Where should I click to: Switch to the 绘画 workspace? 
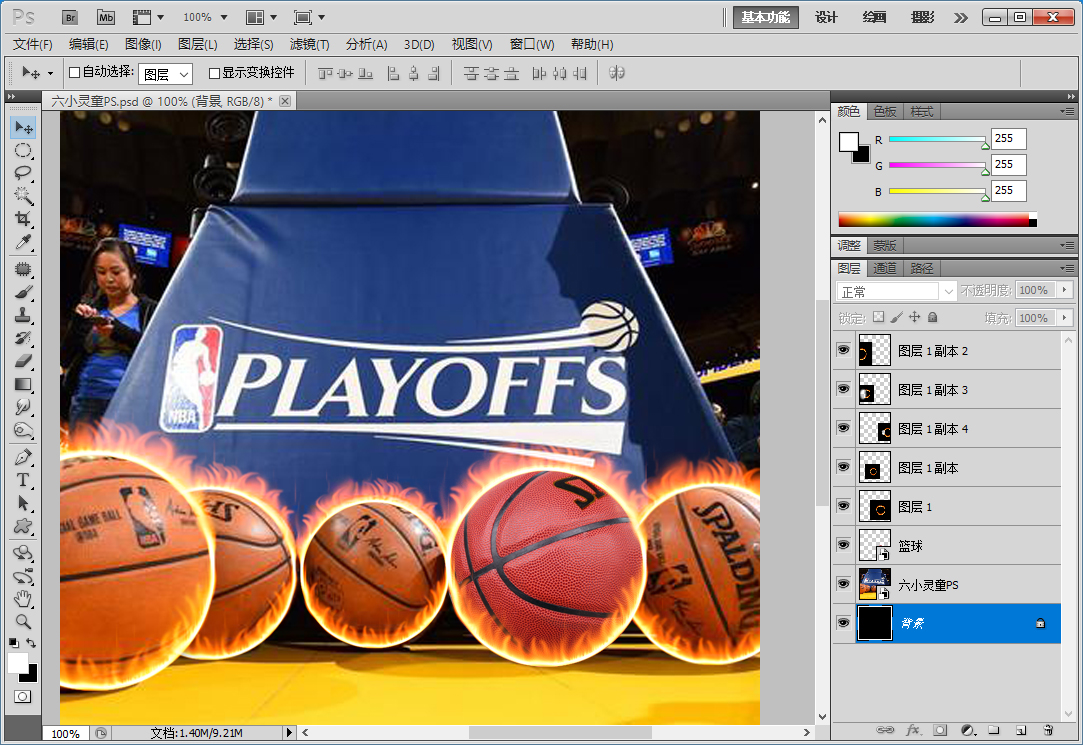coord(874,17)
